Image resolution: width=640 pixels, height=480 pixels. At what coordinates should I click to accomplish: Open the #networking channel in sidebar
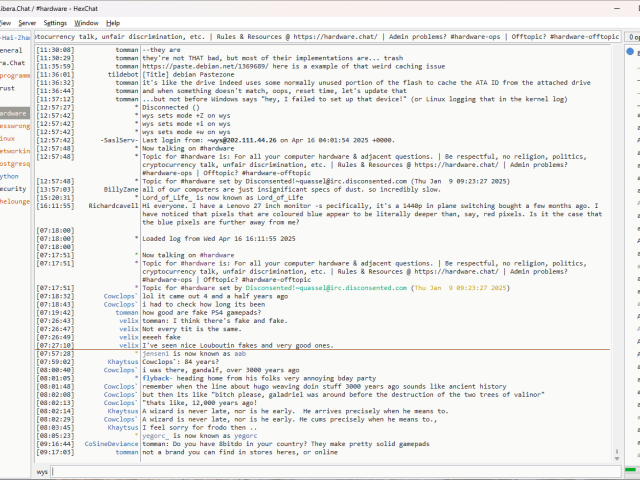(14, 150)
